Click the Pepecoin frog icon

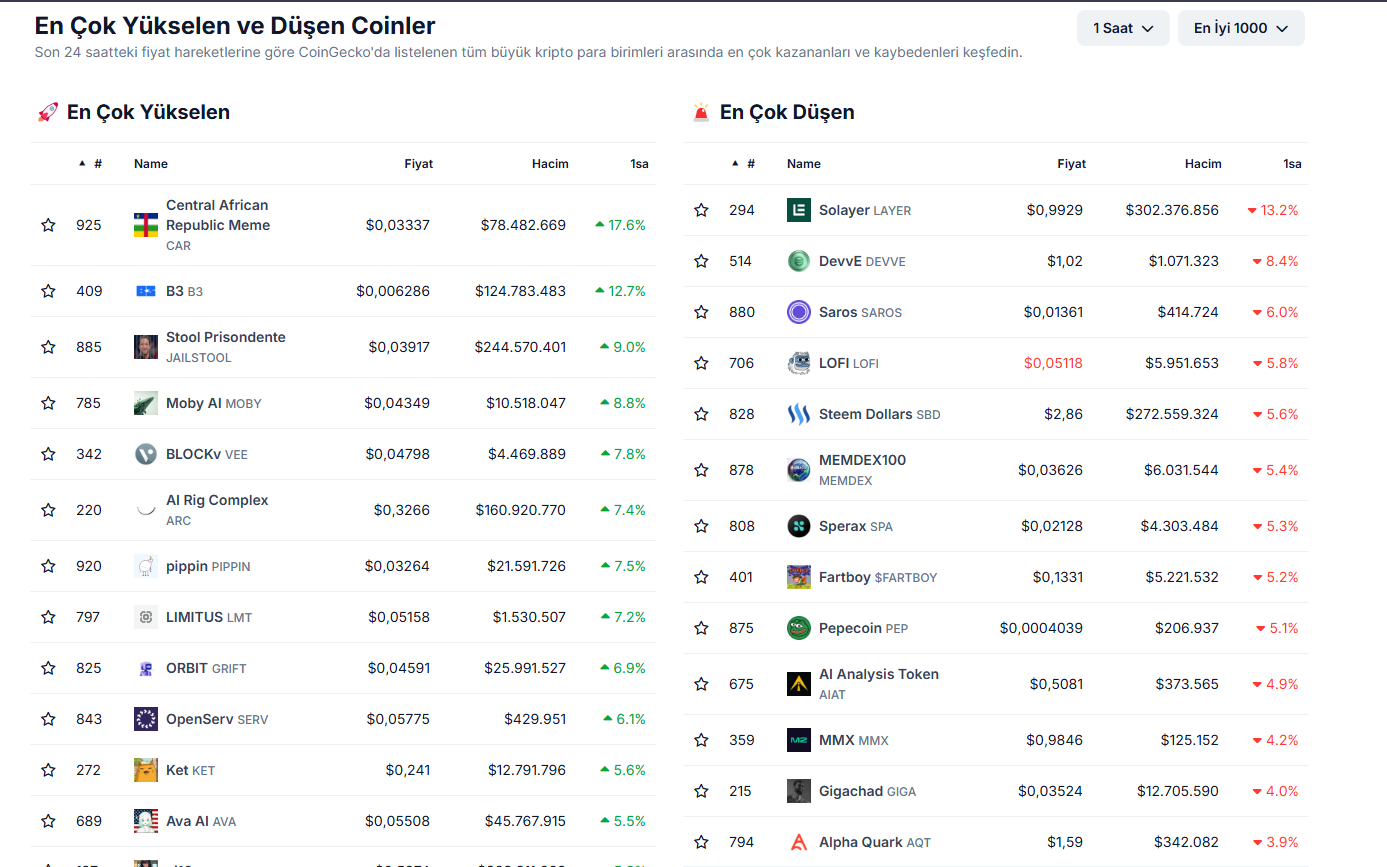(x=798, y=628)
